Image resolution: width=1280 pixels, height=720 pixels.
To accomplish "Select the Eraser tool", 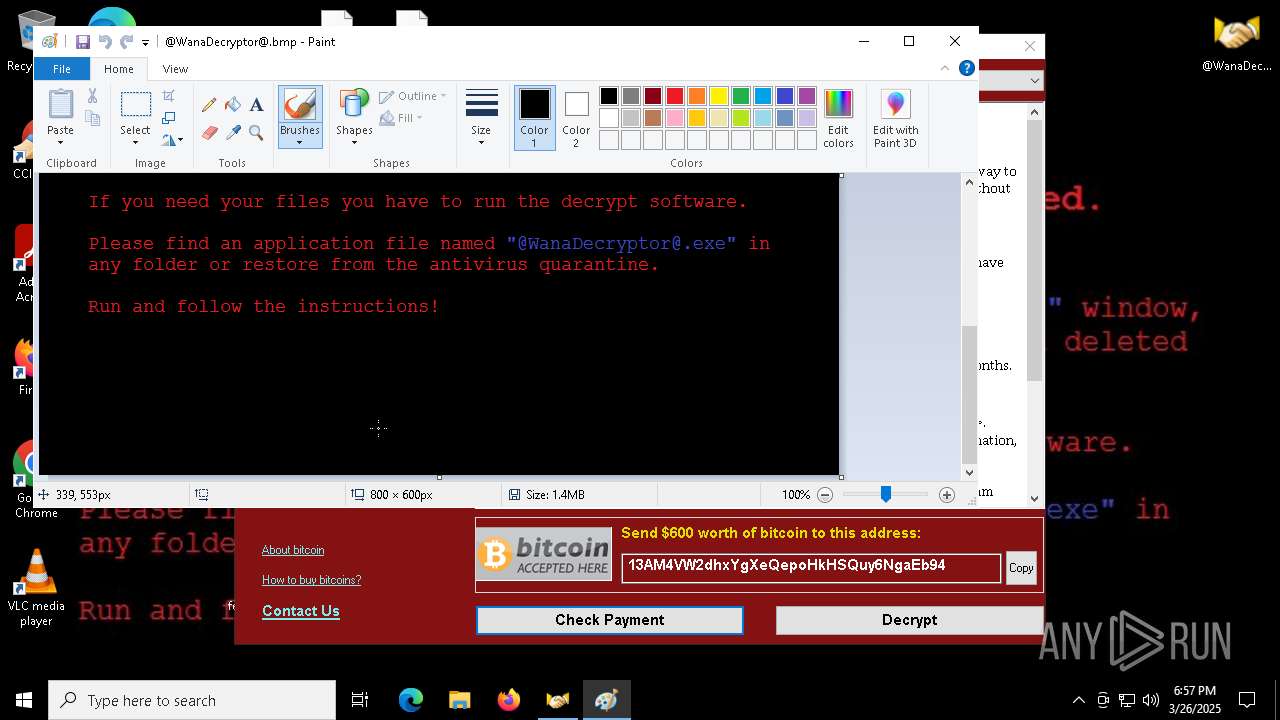I will (x=209, y=132).
